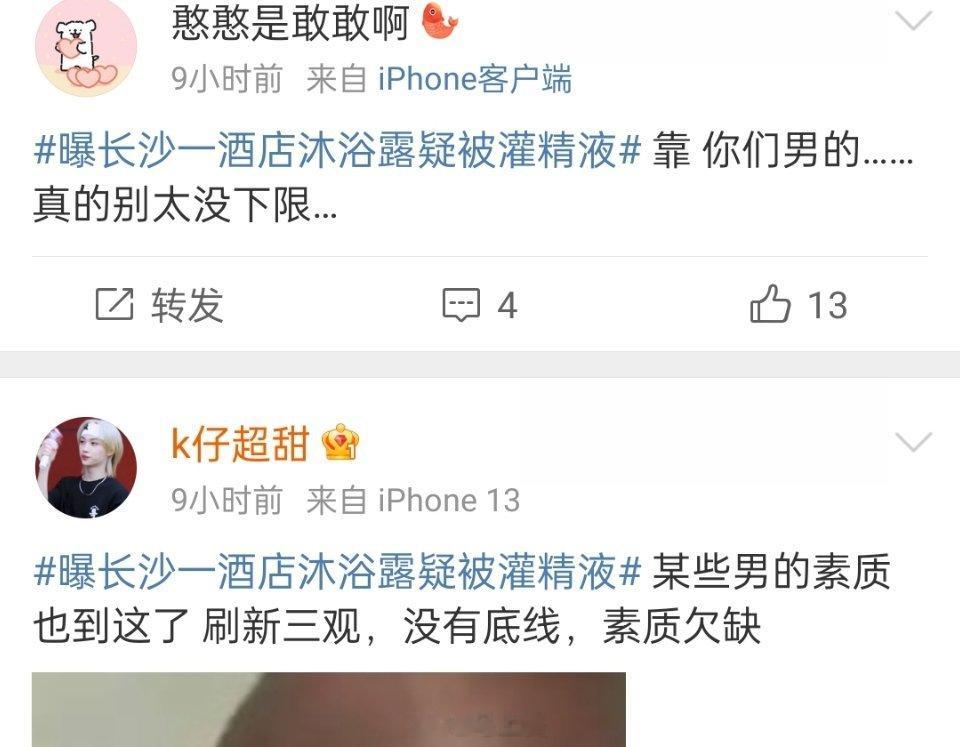Tap the red fish badge beside the first username
Image resolution: width=960 pixels, height=747 pixels.
440,21
